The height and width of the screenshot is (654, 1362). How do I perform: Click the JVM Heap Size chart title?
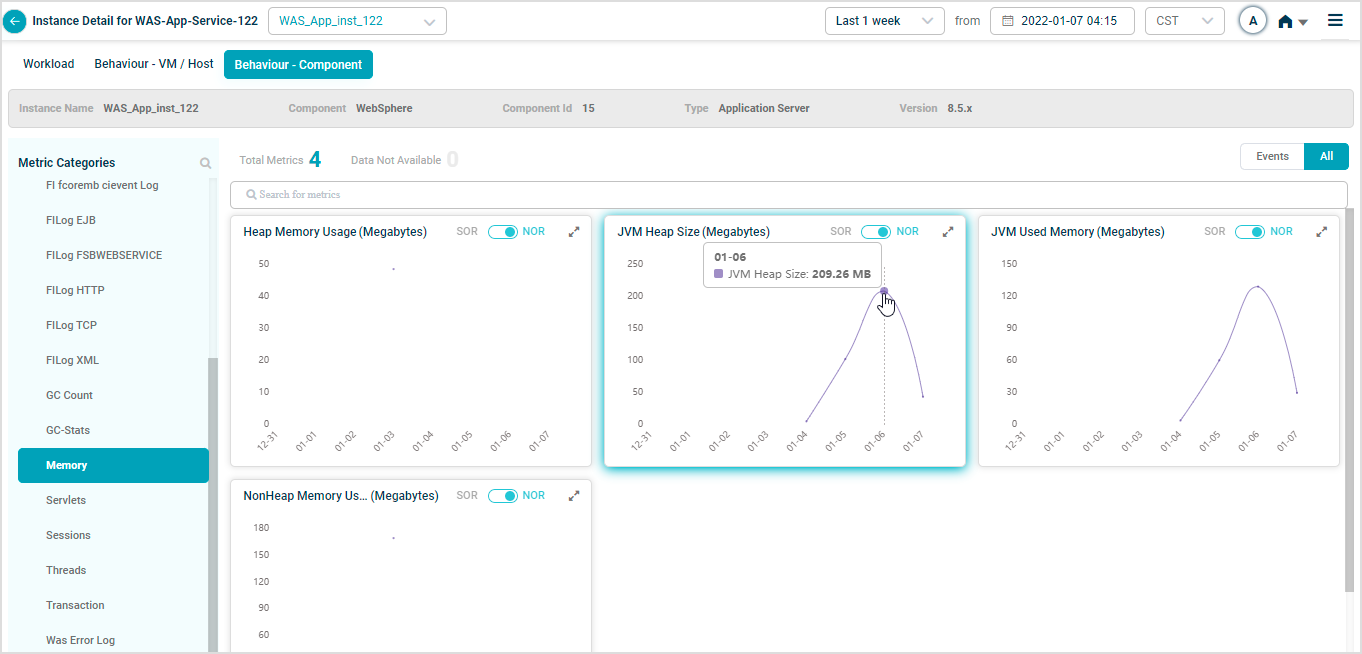[x=694, y=232]
